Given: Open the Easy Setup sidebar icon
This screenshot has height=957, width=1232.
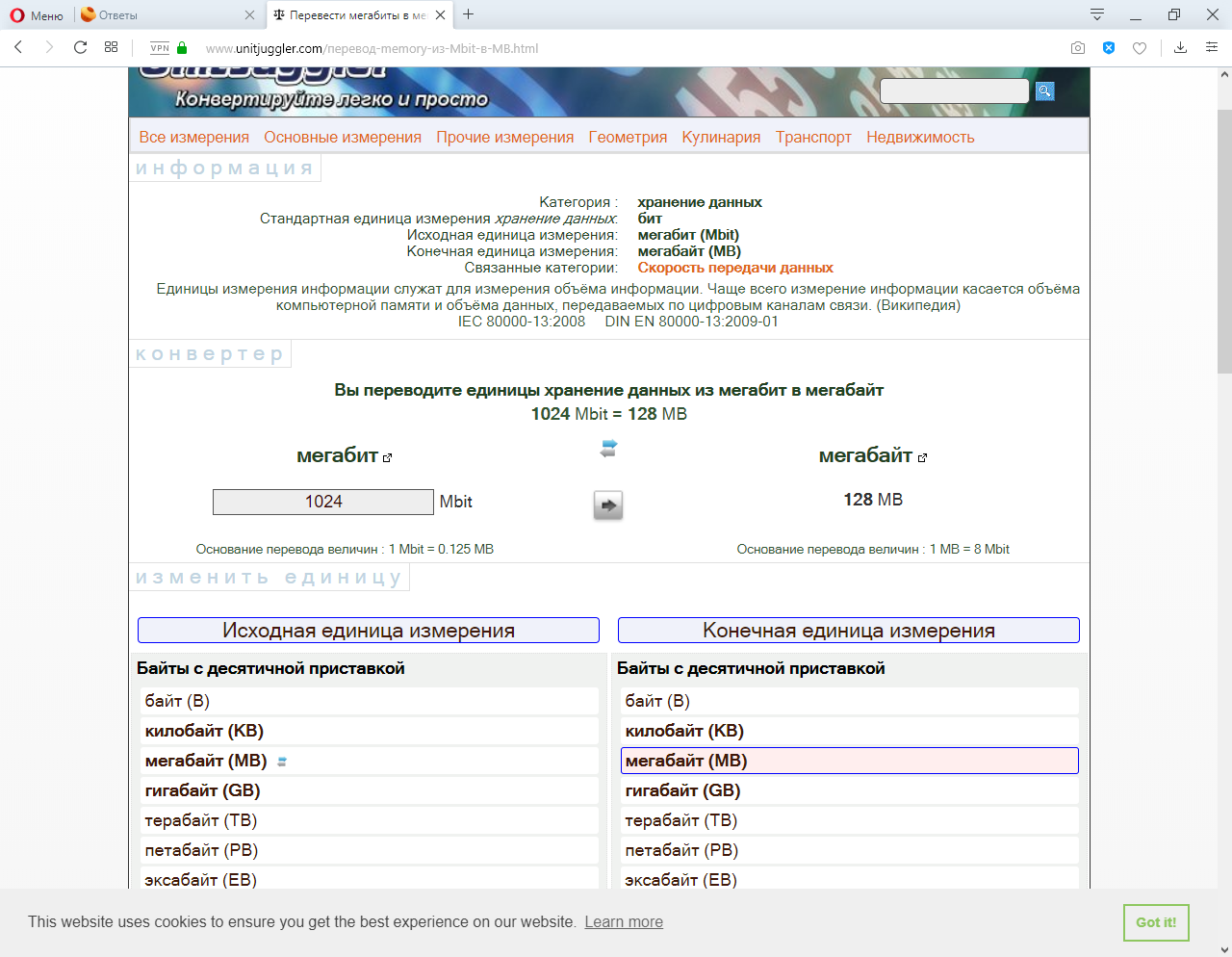Looking at the screenshot, I should (1212, 47).
